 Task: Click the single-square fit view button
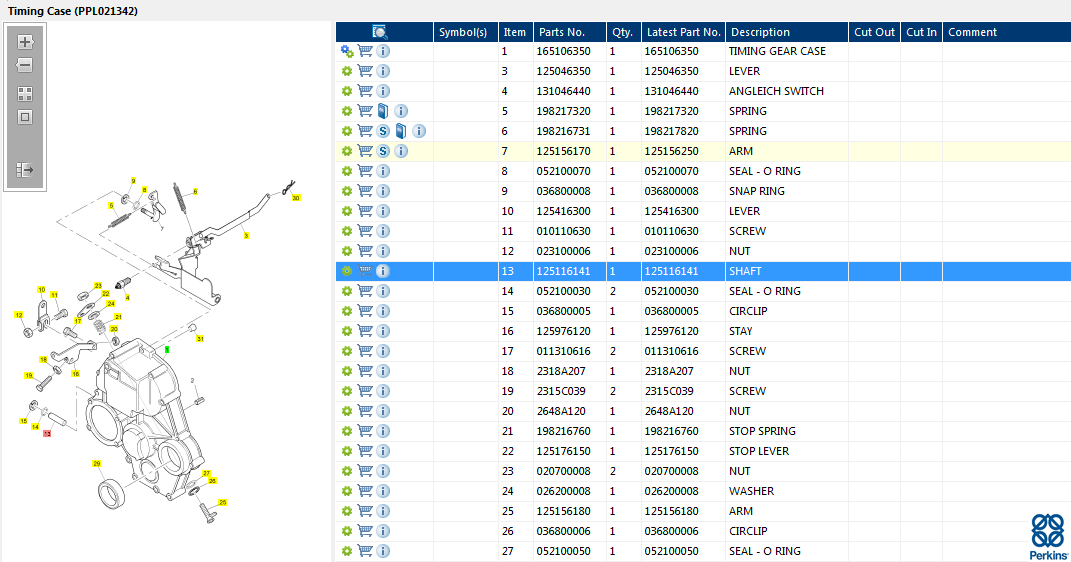25,117
